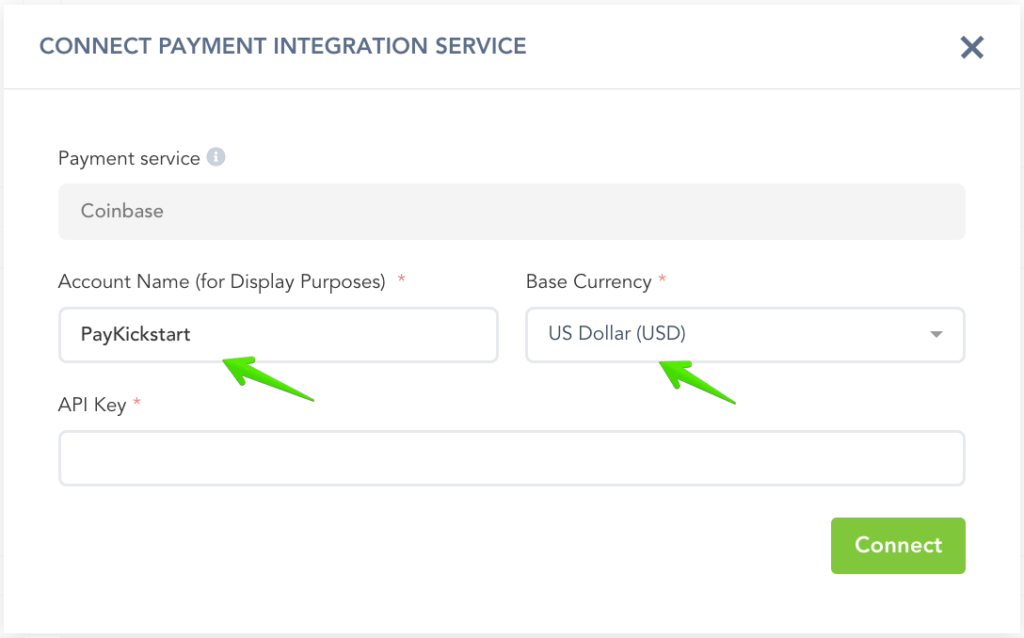
Task: Click the Payment service info icon
Action: [216, 157]
